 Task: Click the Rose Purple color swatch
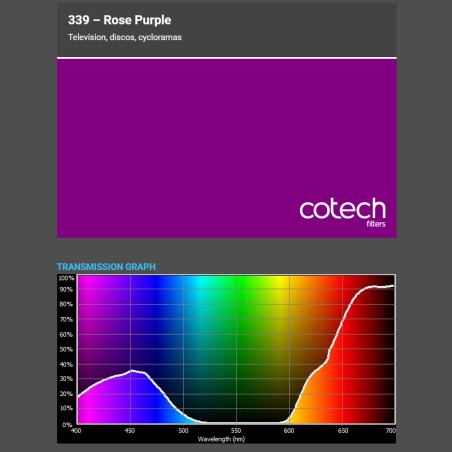tap(227, 148)
